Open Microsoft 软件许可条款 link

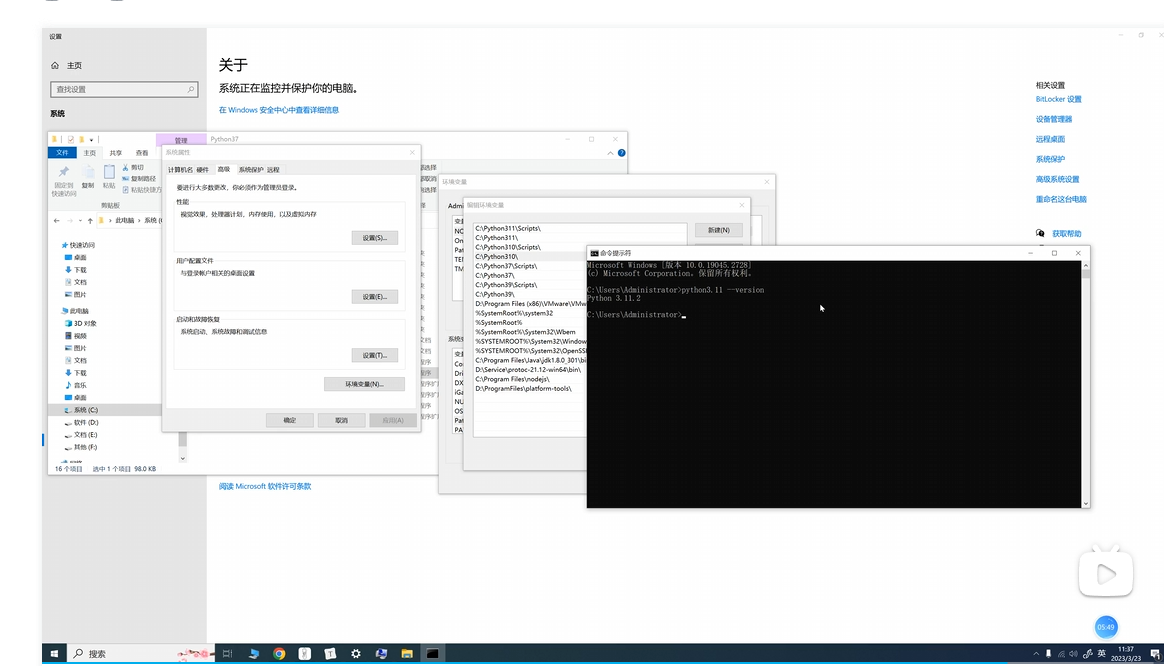[264, 486]
